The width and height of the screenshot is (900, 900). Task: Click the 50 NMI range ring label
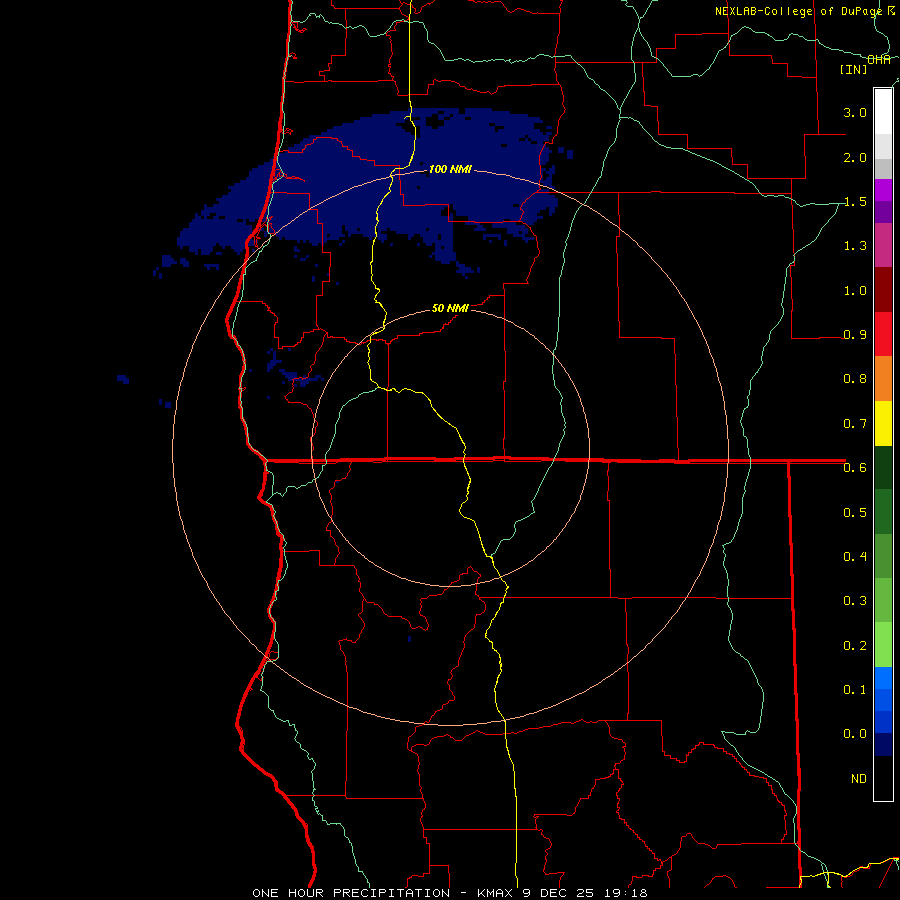tap(450, 308)
